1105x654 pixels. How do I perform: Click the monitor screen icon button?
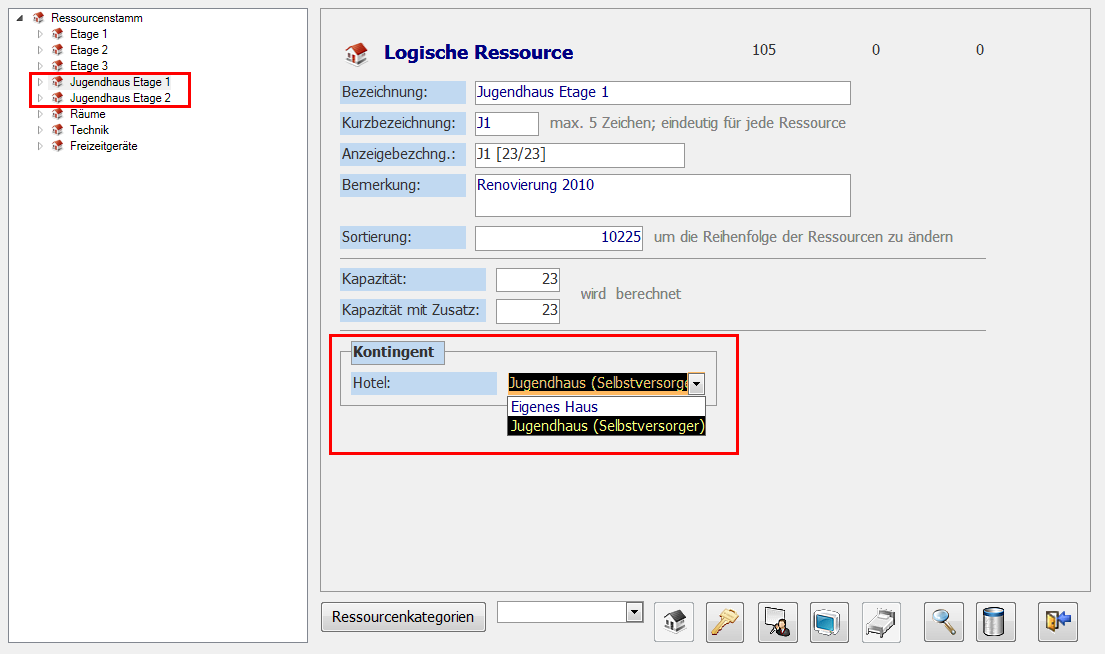pyautogui.click(x=830, y=622)
